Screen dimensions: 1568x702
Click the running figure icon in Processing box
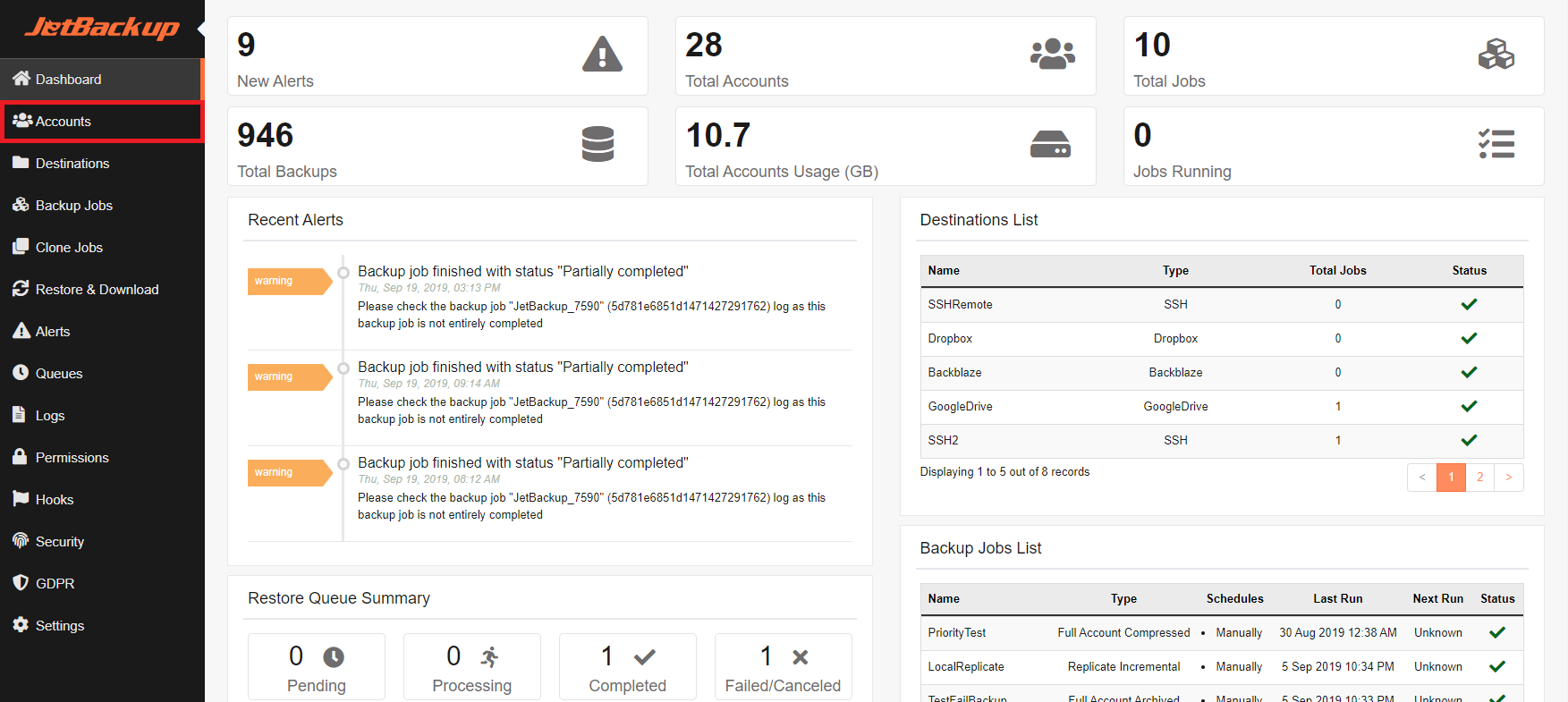489,657
